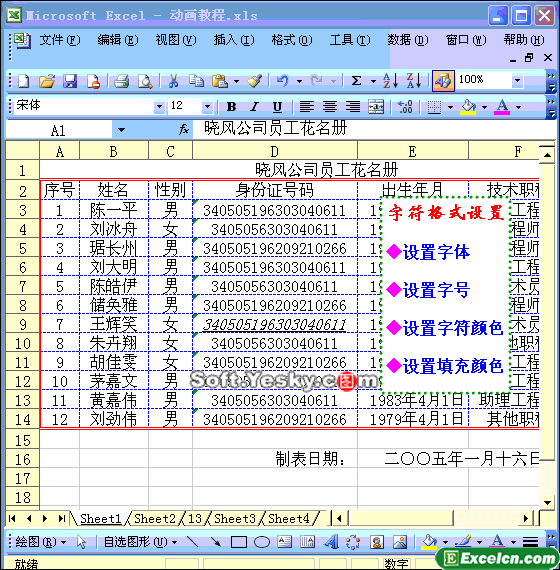Toggle the Drawing toolbar button
Image resolution: width=560 pixels, height=570 pixels.
click(443, 81)
